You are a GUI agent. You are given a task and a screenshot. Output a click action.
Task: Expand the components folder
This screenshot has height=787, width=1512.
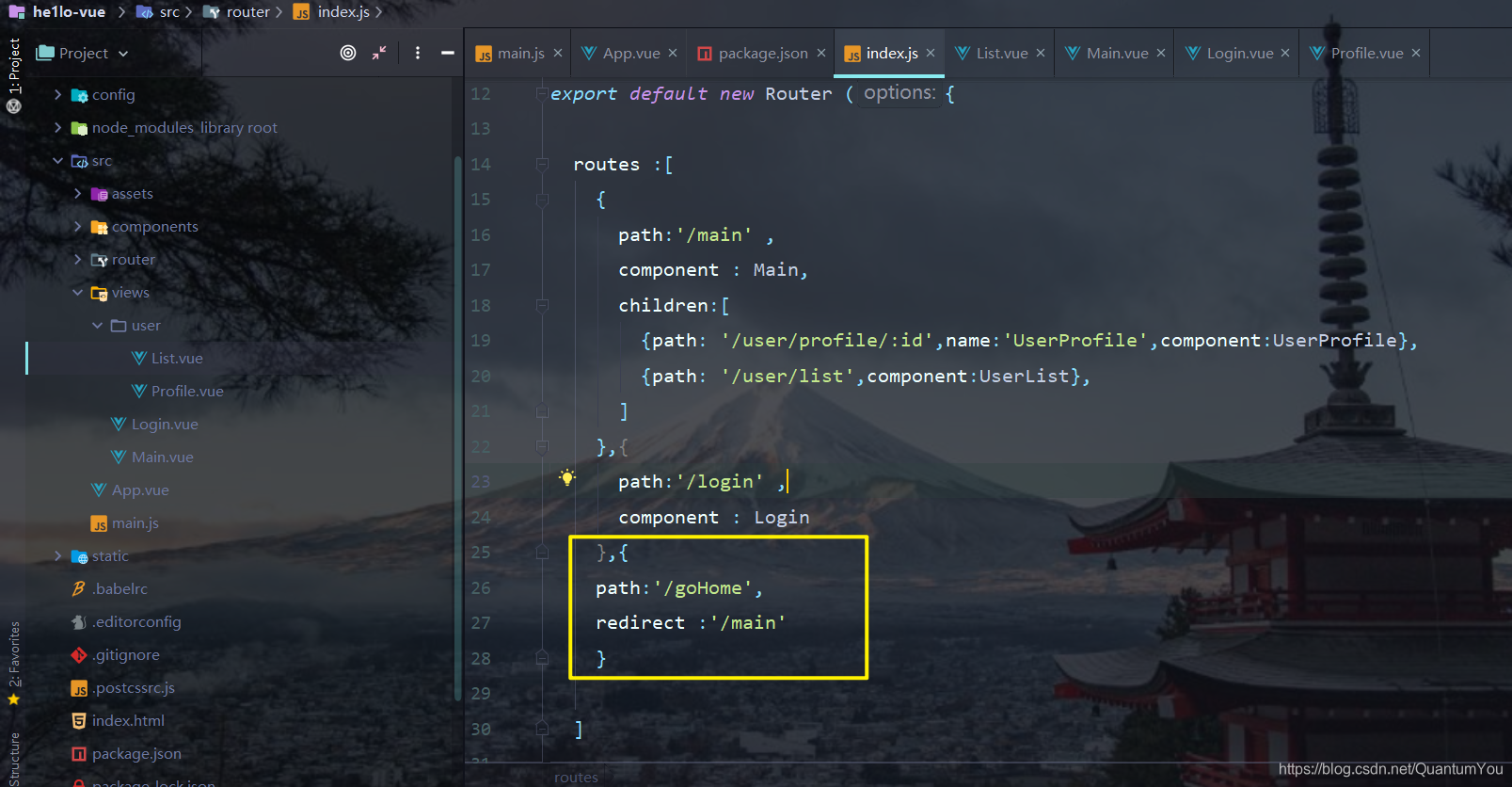coord(77,226)
